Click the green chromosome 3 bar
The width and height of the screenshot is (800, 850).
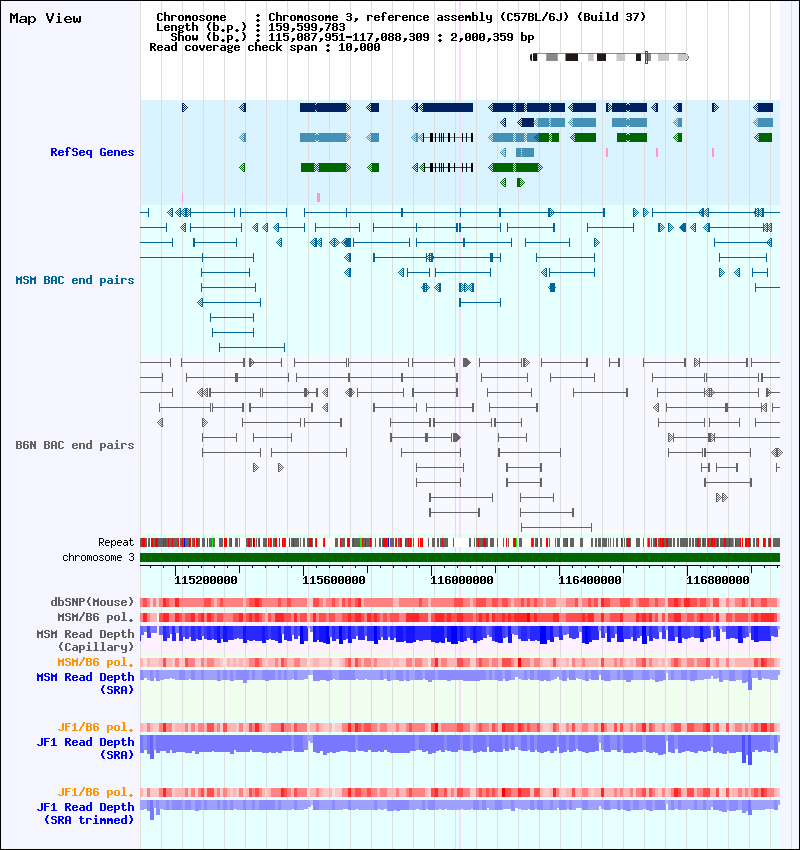click(460, 557)
